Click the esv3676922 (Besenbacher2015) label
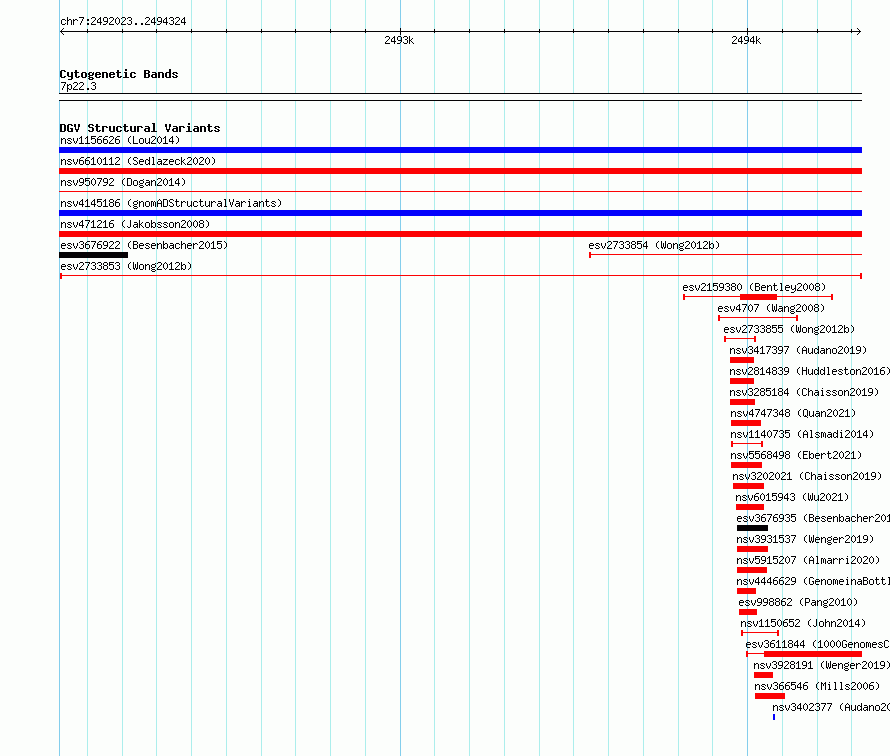This screenshot has width=890, height=756. (144, 245)
